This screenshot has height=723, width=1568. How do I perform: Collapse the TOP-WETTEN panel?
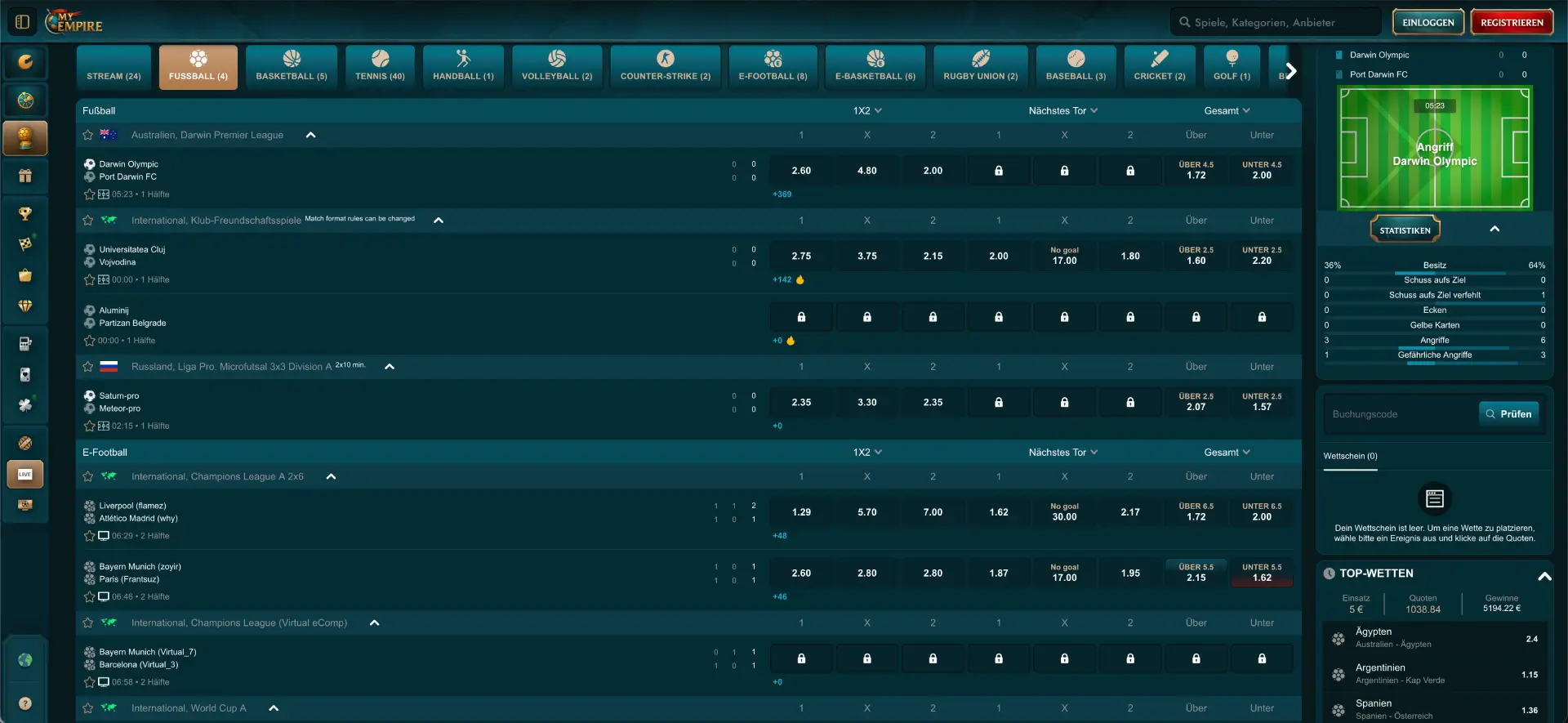tap(1544, 576)
